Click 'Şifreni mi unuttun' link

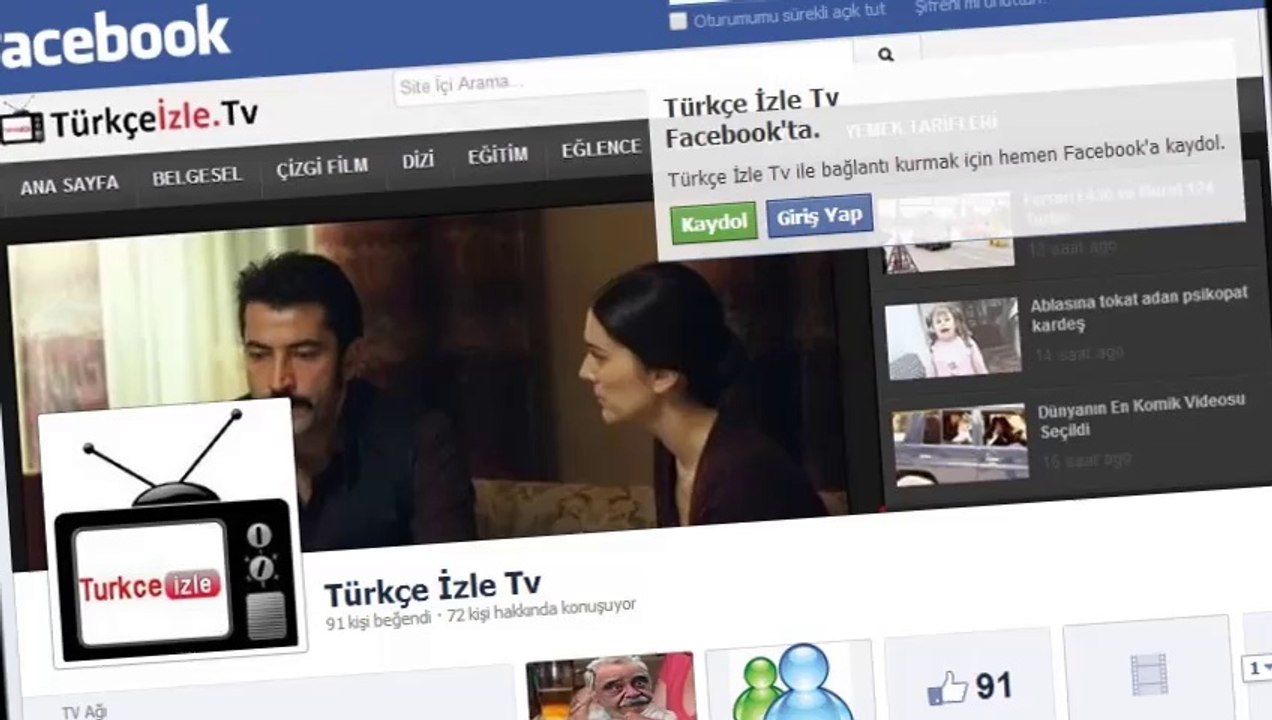(x=980, y=5)
